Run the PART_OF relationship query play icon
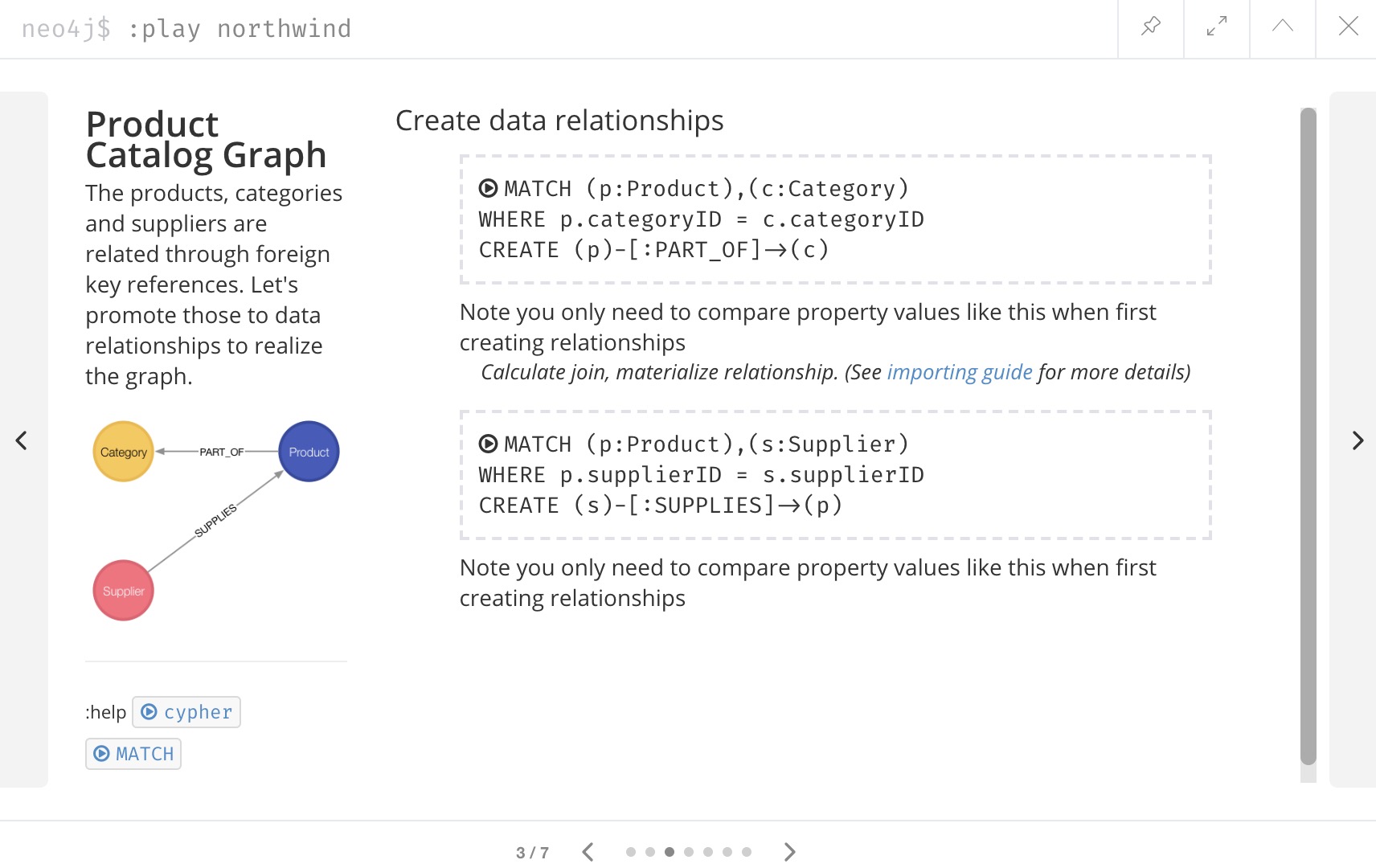This screenshot has height=868, width=1376. click(488, 188)
